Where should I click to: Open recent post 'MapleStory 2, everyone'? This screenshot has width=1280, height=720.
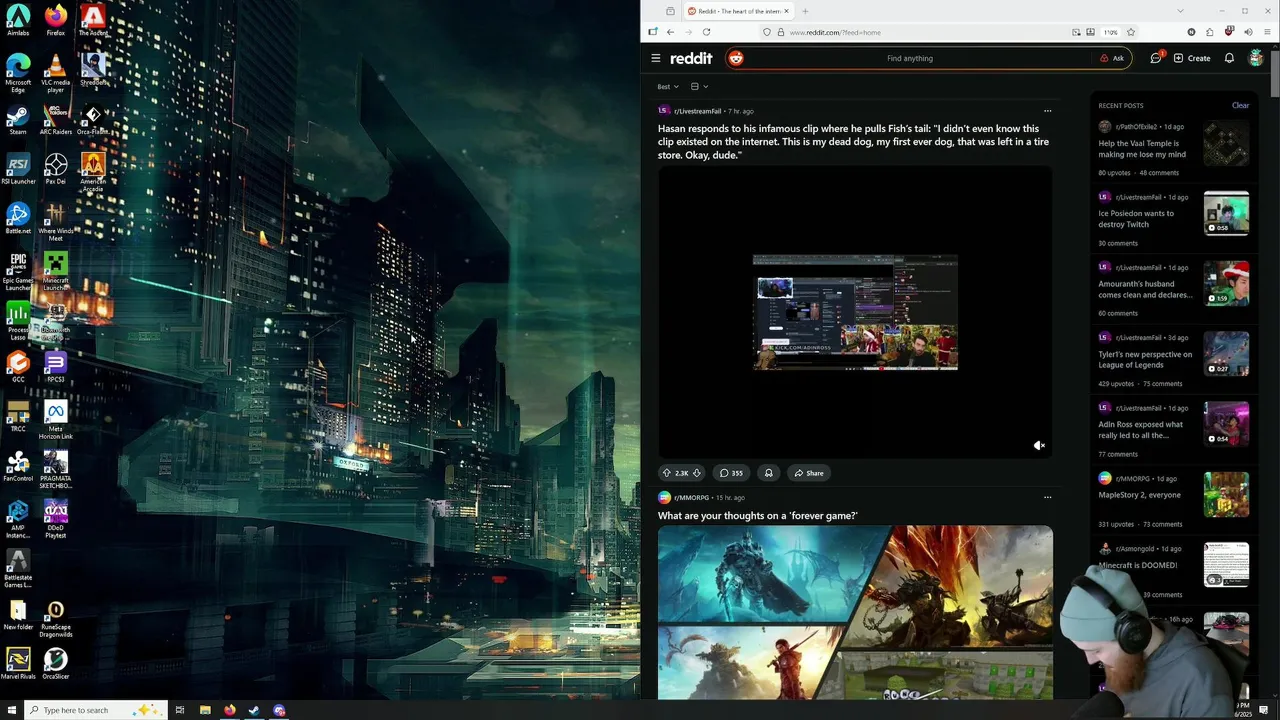tap(1139, 495)
